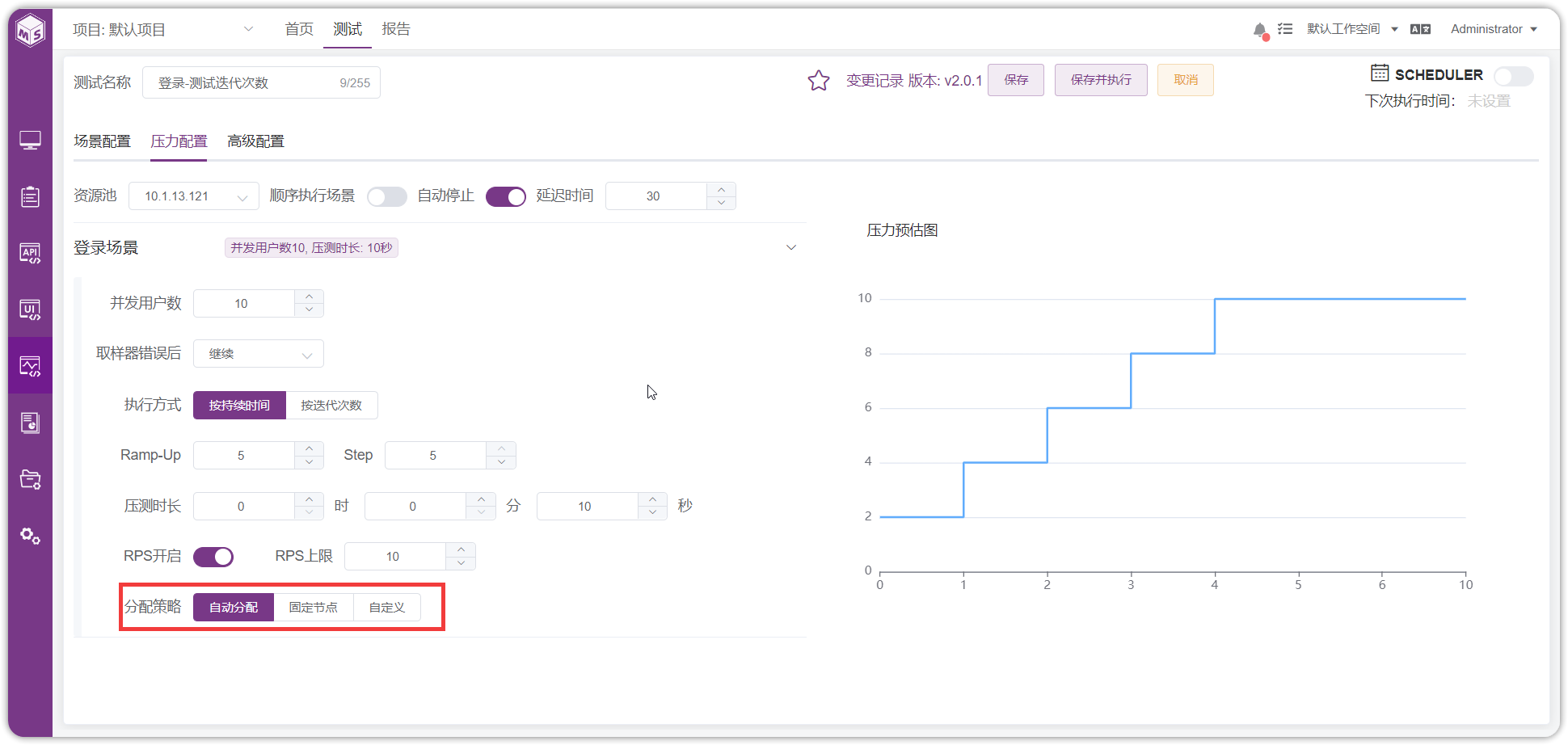
Task: Open UI testing sidebar icon
Action: pyautogui.click(x=31, y=309)
